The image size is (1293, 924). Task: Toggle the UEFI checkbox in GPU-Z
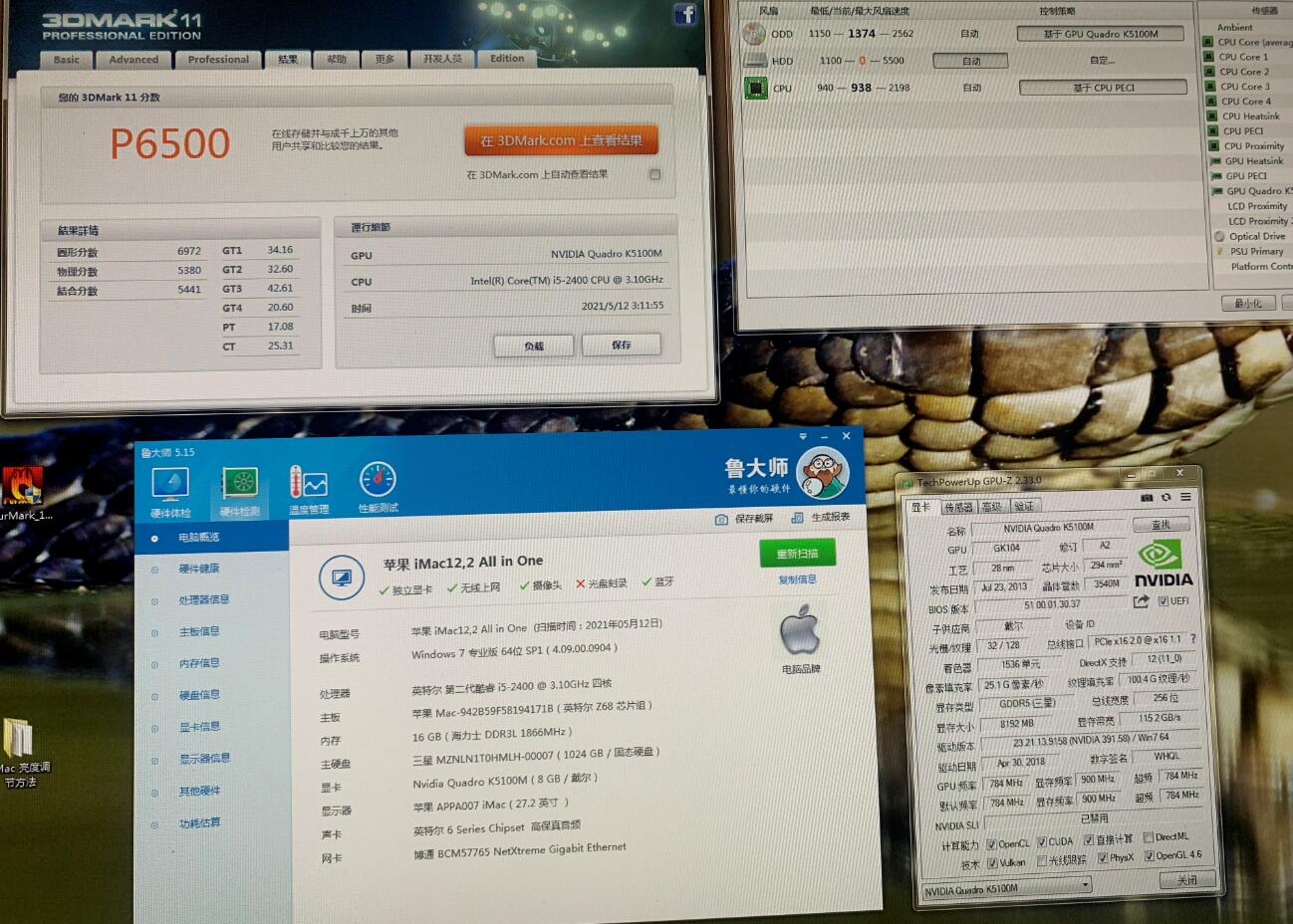coord(1164,601)
